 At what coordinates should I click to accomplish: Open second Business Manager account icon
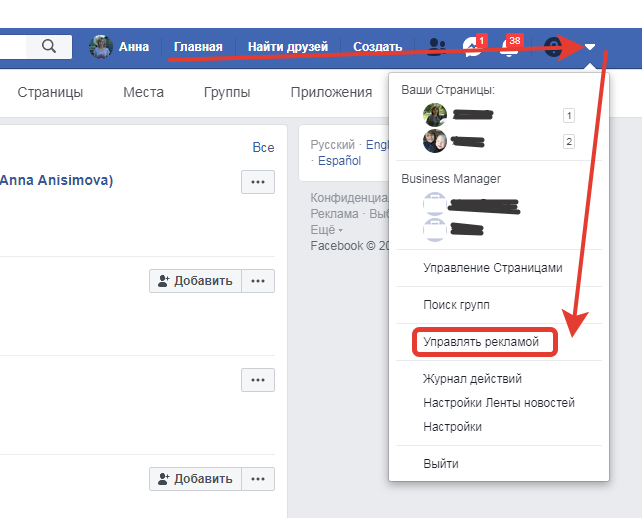click(435, 230)
